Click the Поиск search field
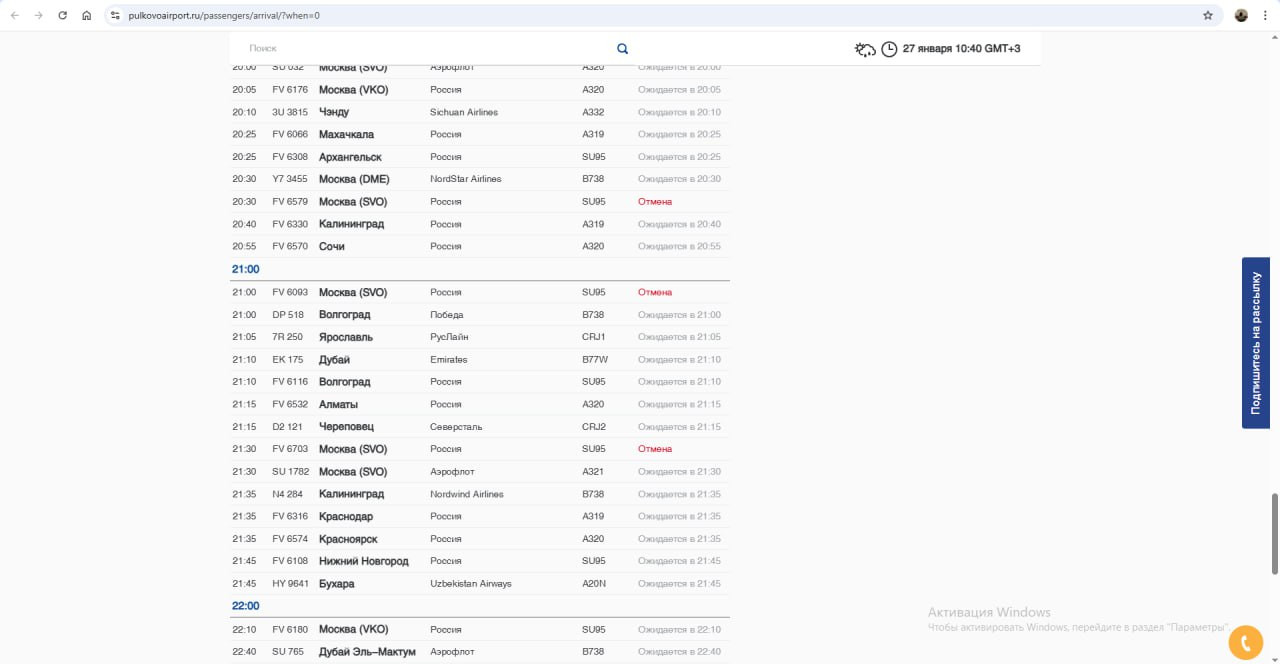Viewport: 1280px width, 664px height. [420, 49]
